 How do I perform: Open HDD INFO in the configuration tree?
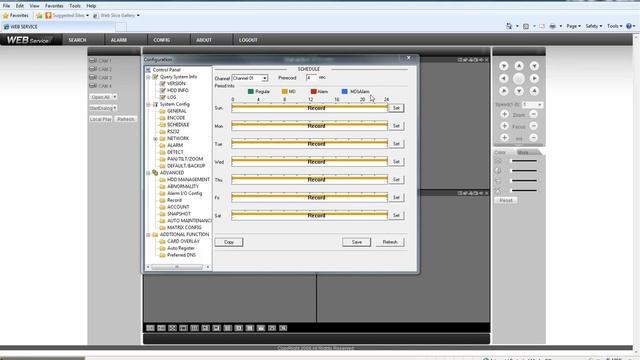click(178, 90)
